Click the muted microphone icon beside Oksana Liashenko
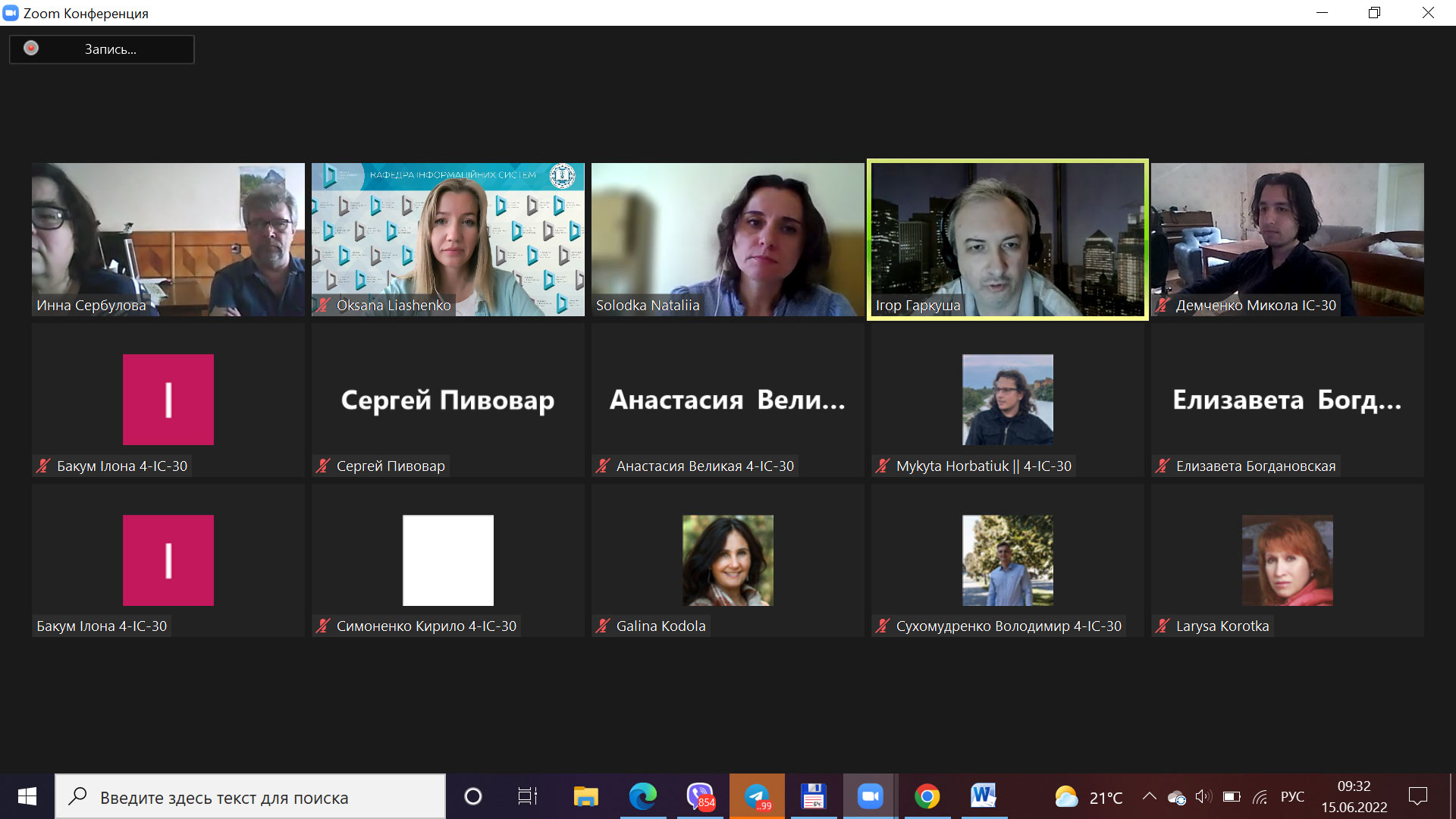 click(x=323, y=306)
